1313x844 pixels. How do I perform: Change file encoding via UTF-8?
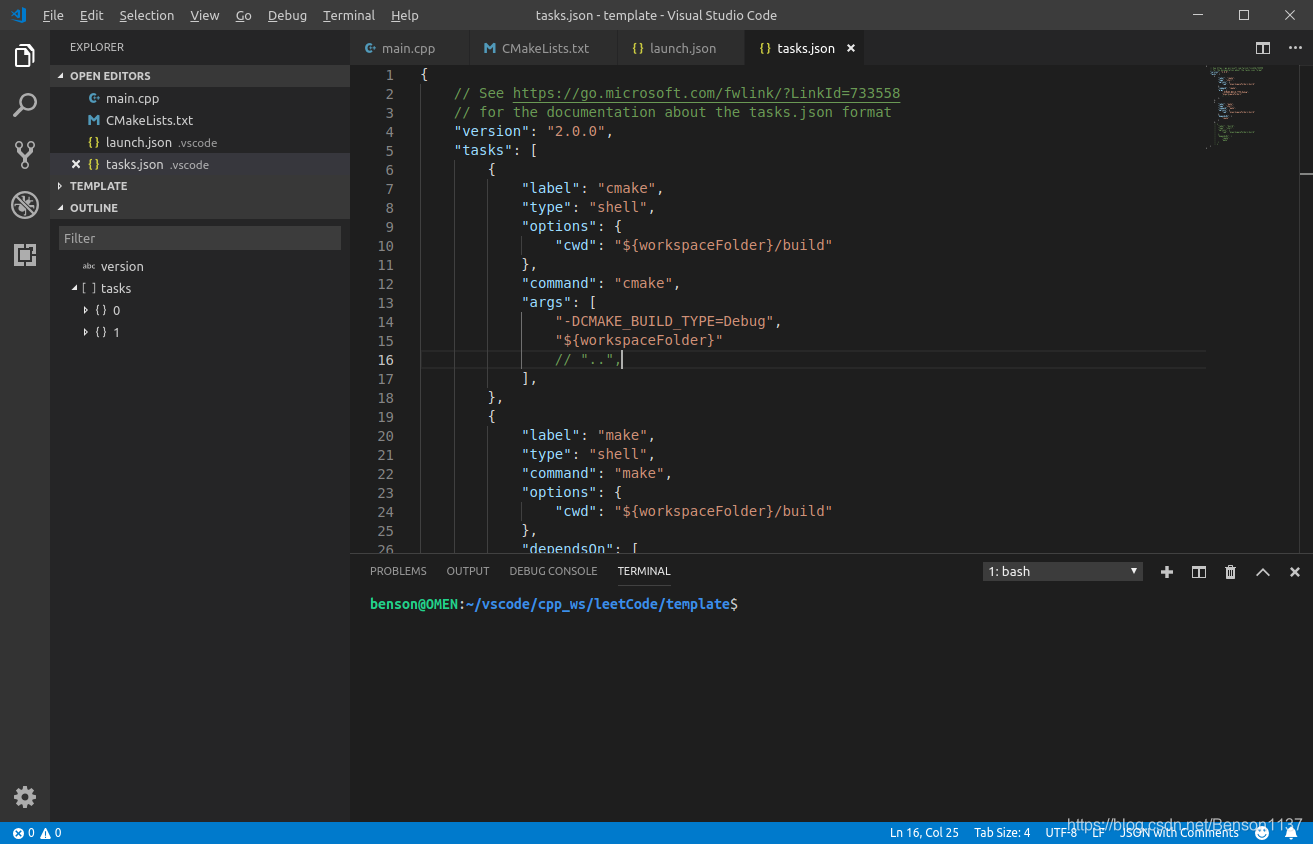tap(1061, 833)
